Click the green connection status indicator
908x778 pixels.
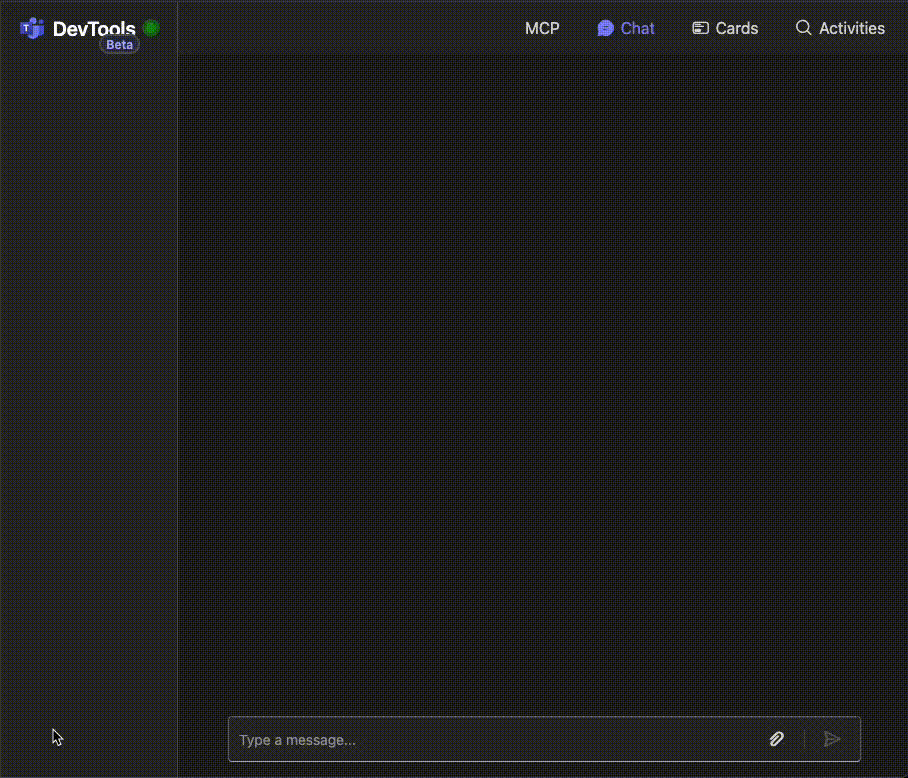pyautogui.click(x=151, y=28)
